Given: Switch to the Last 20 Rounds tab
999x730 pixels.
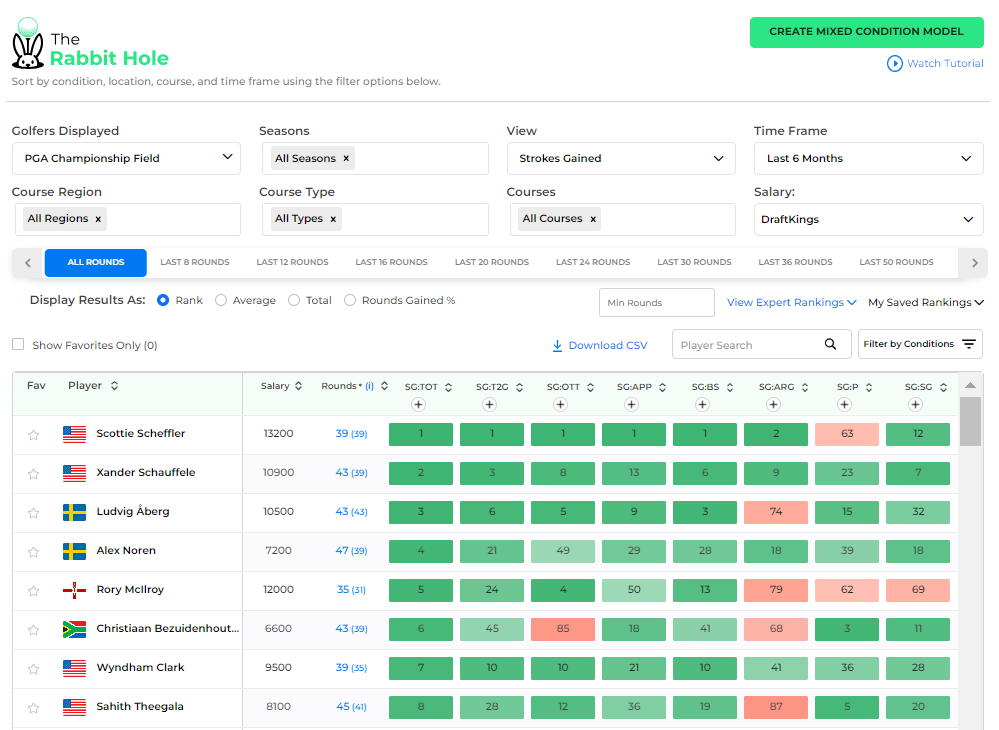Looking at the screenshot, I should [492, 262].
